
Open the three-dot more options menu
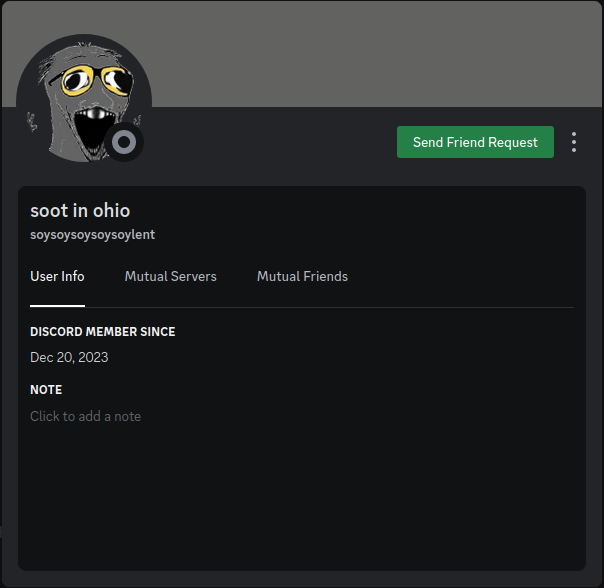click(574, 142)
